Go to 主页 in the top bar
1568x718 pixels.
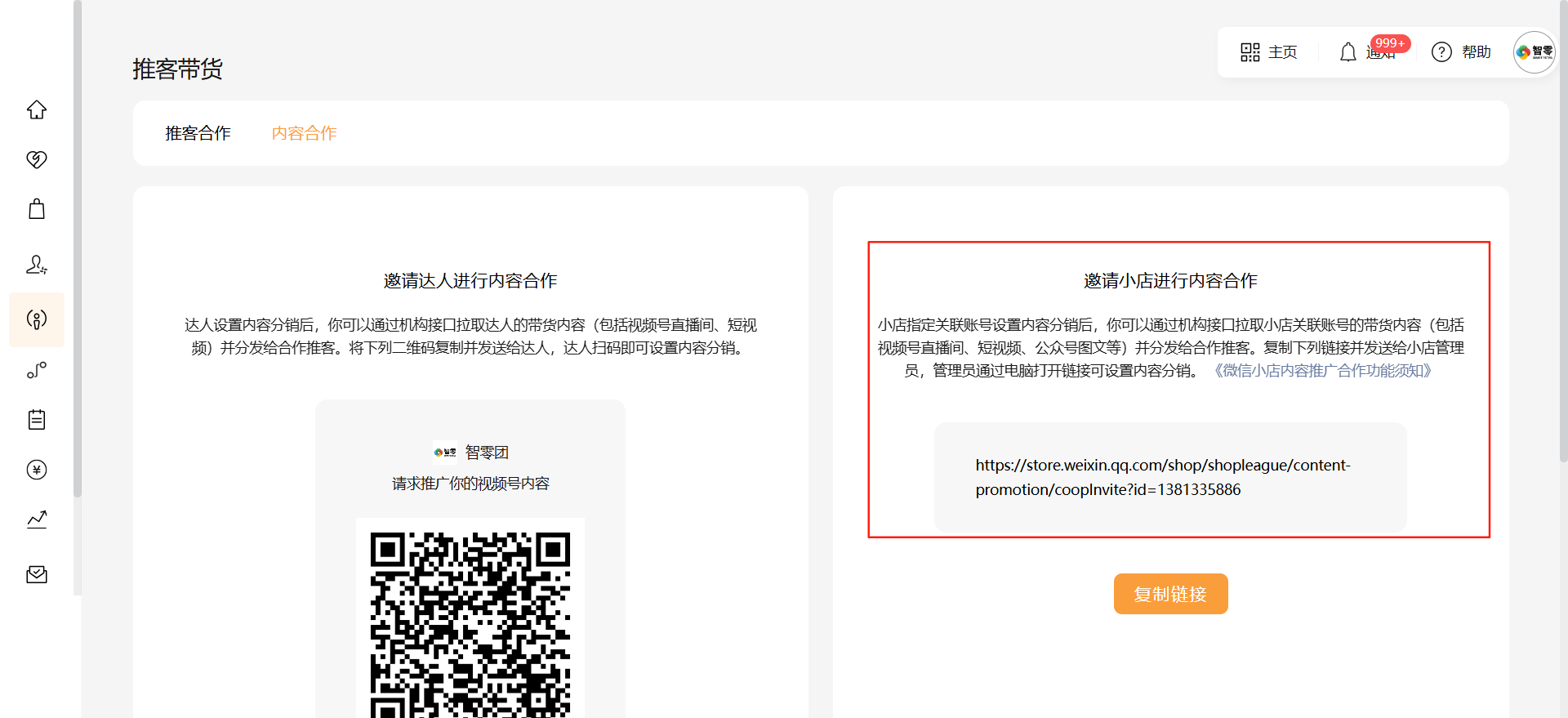[1282, 52]
